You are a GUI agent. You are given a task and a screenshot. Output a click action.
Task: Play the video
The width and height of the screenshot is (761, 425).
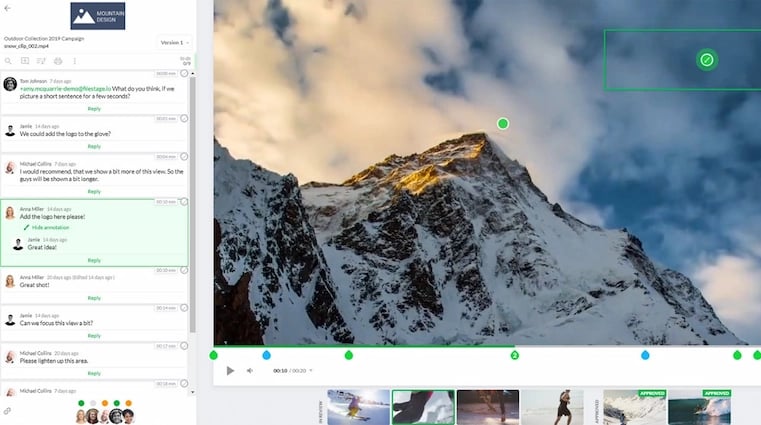(x=230, y=370)
